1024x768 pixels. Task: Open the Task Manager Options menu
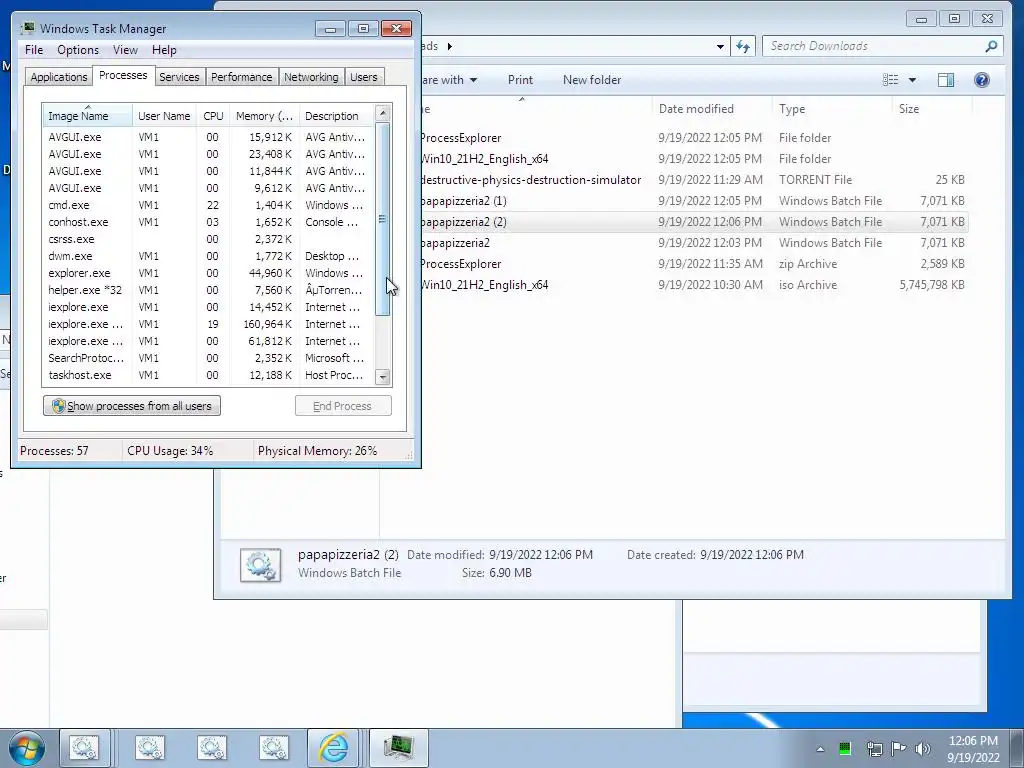point(78,50)
